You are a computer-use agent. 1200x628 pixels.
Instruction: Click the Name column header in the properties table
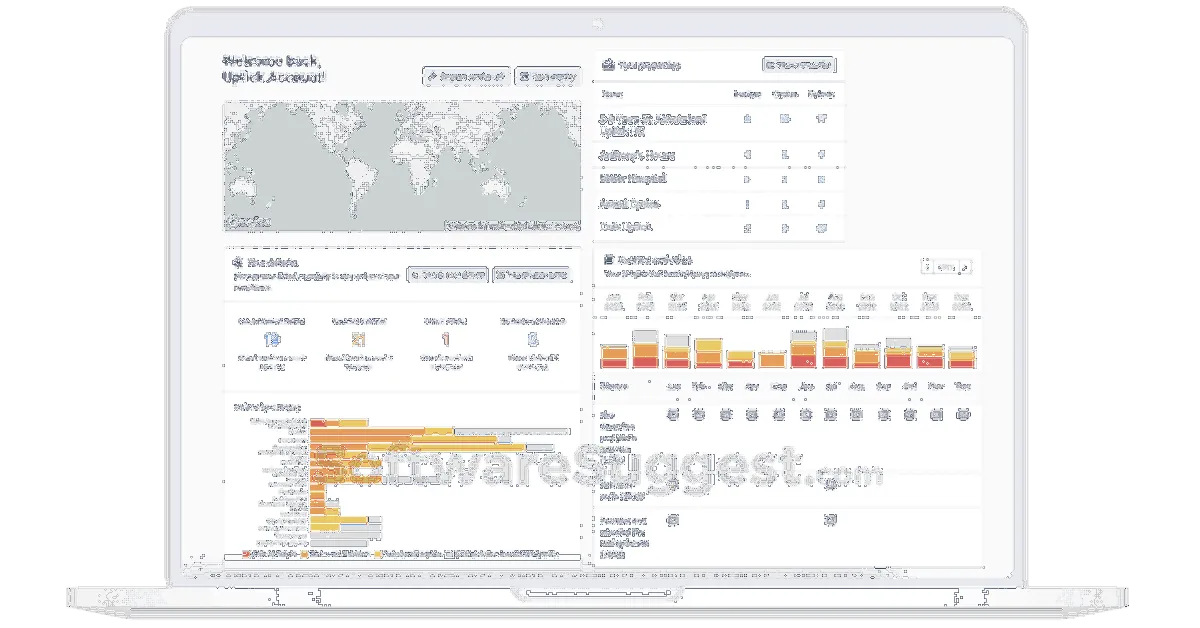point(612,94)
